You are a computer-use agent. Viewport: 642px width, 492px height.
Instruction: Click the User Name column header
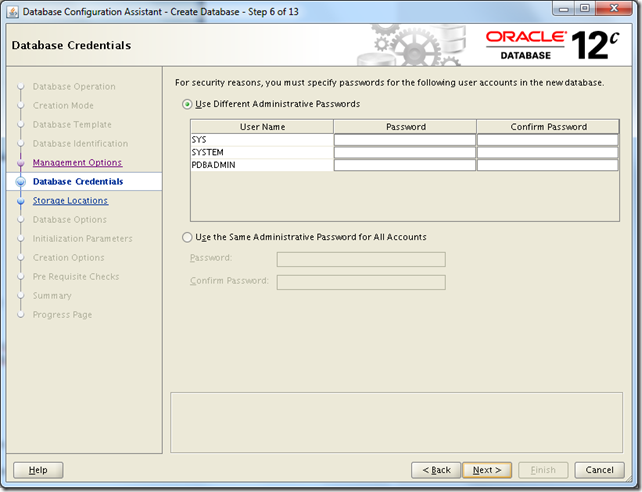[262, 127]
